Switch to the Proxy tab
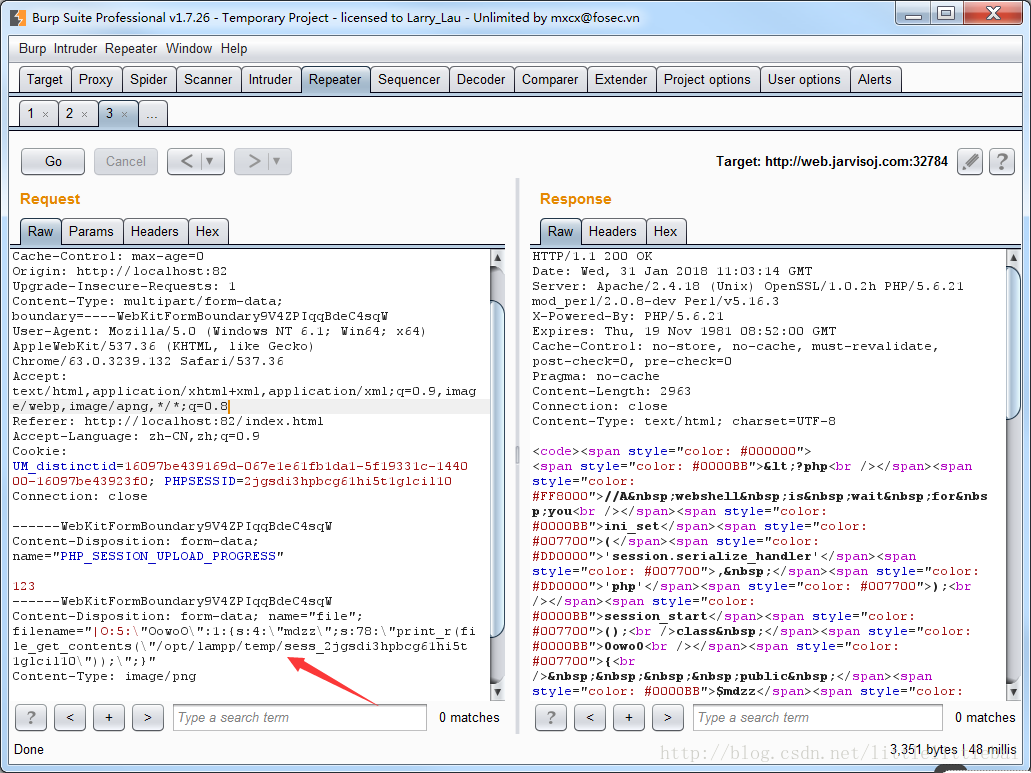This screenshot has width=1031, height=773. (x=96, y=80)
